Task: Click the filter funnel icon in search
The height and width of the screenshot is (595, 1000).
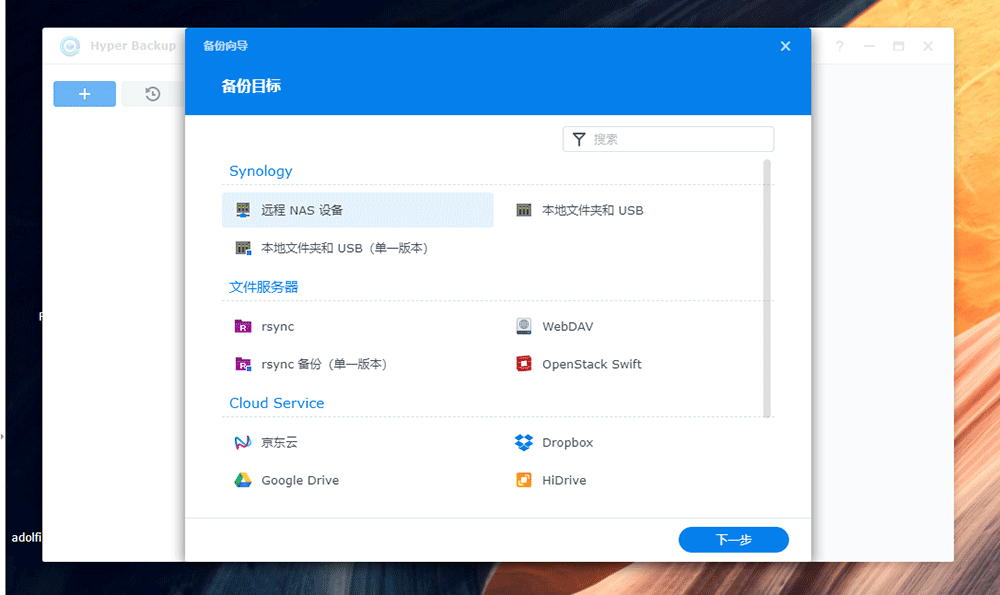Action: 579,139
